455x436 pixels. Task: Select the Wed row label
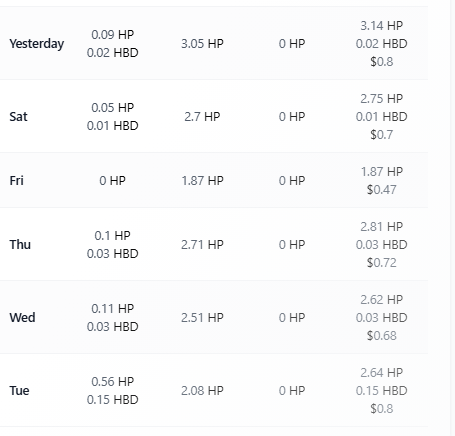pos(22,318)
